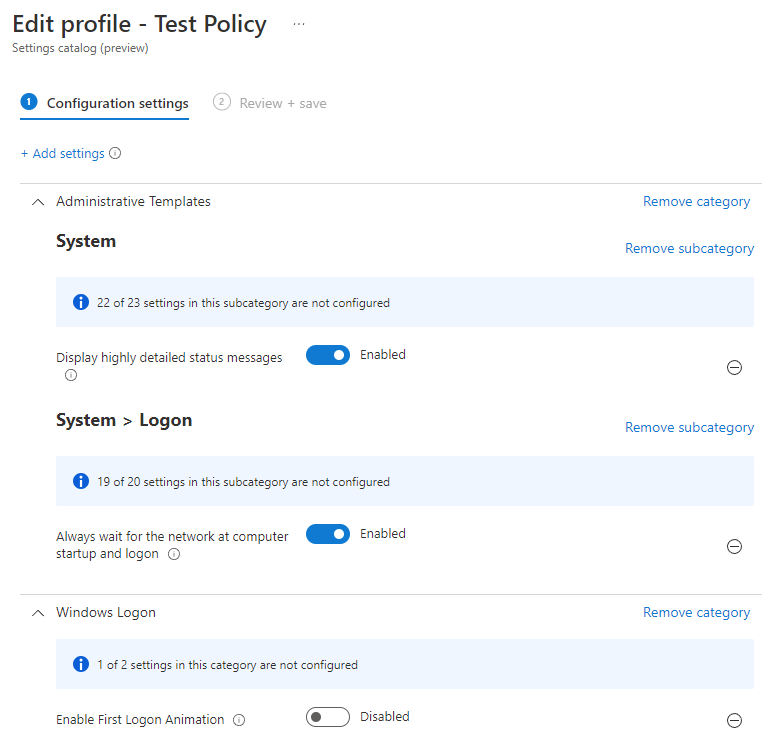Show info for Display highly detailed status messages
777x749 pixels.
point(71,375)
